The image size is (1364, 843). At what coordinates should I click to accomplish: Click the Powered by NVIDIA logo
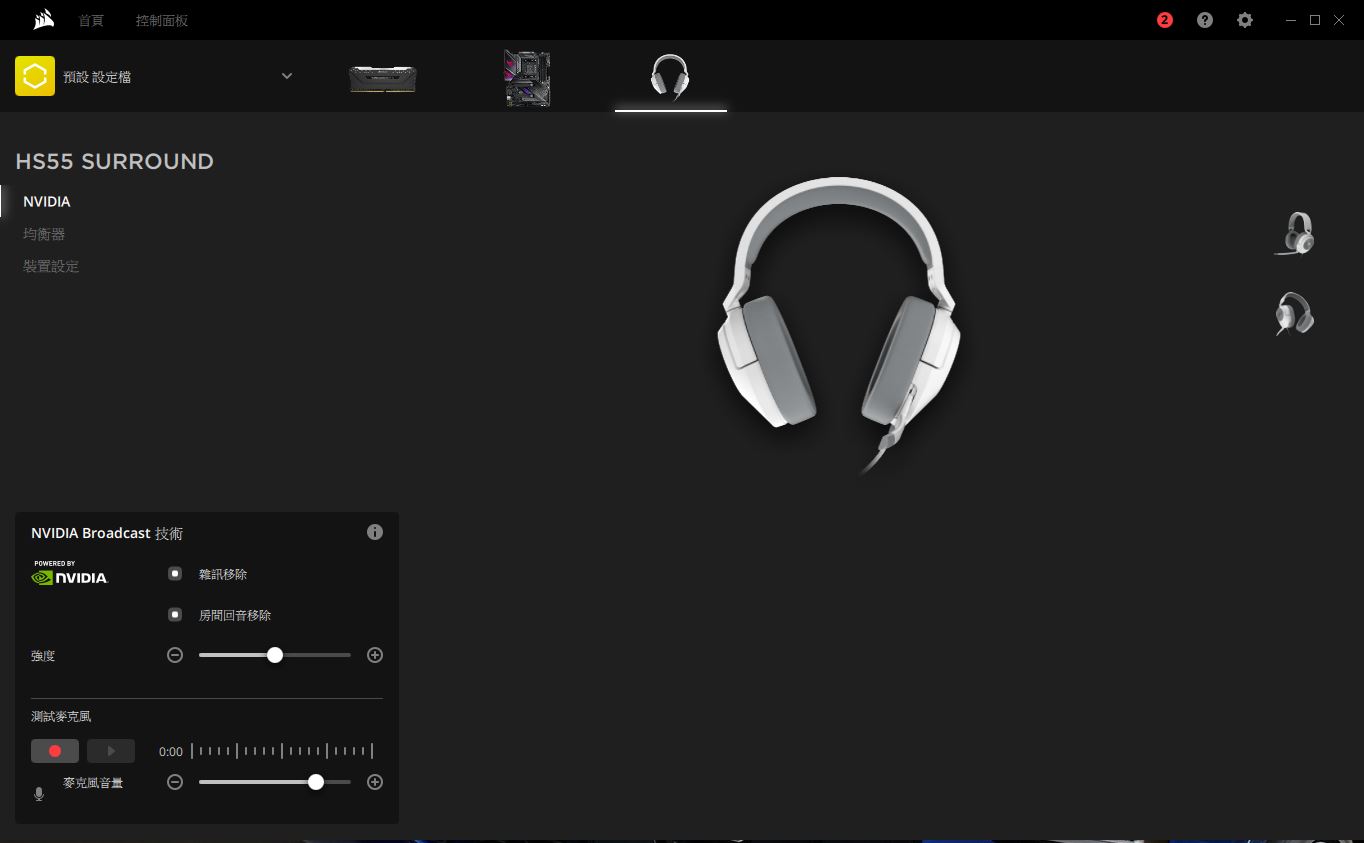tap(70, 572)
